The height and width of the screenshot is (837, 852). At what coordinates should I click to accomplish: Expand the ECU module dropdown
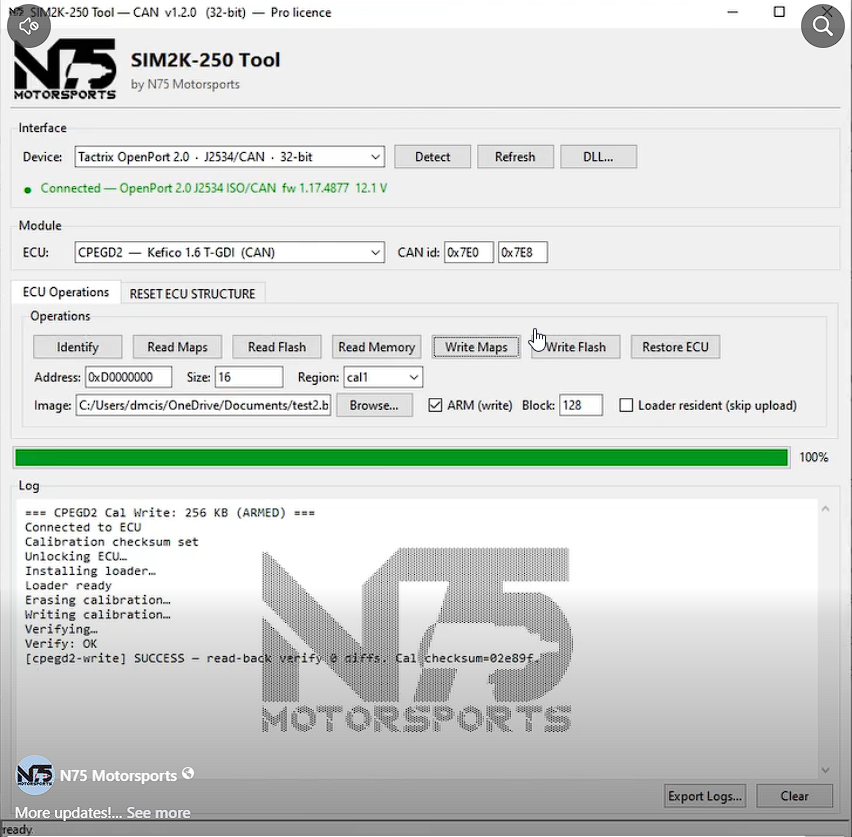click(229, 253)
